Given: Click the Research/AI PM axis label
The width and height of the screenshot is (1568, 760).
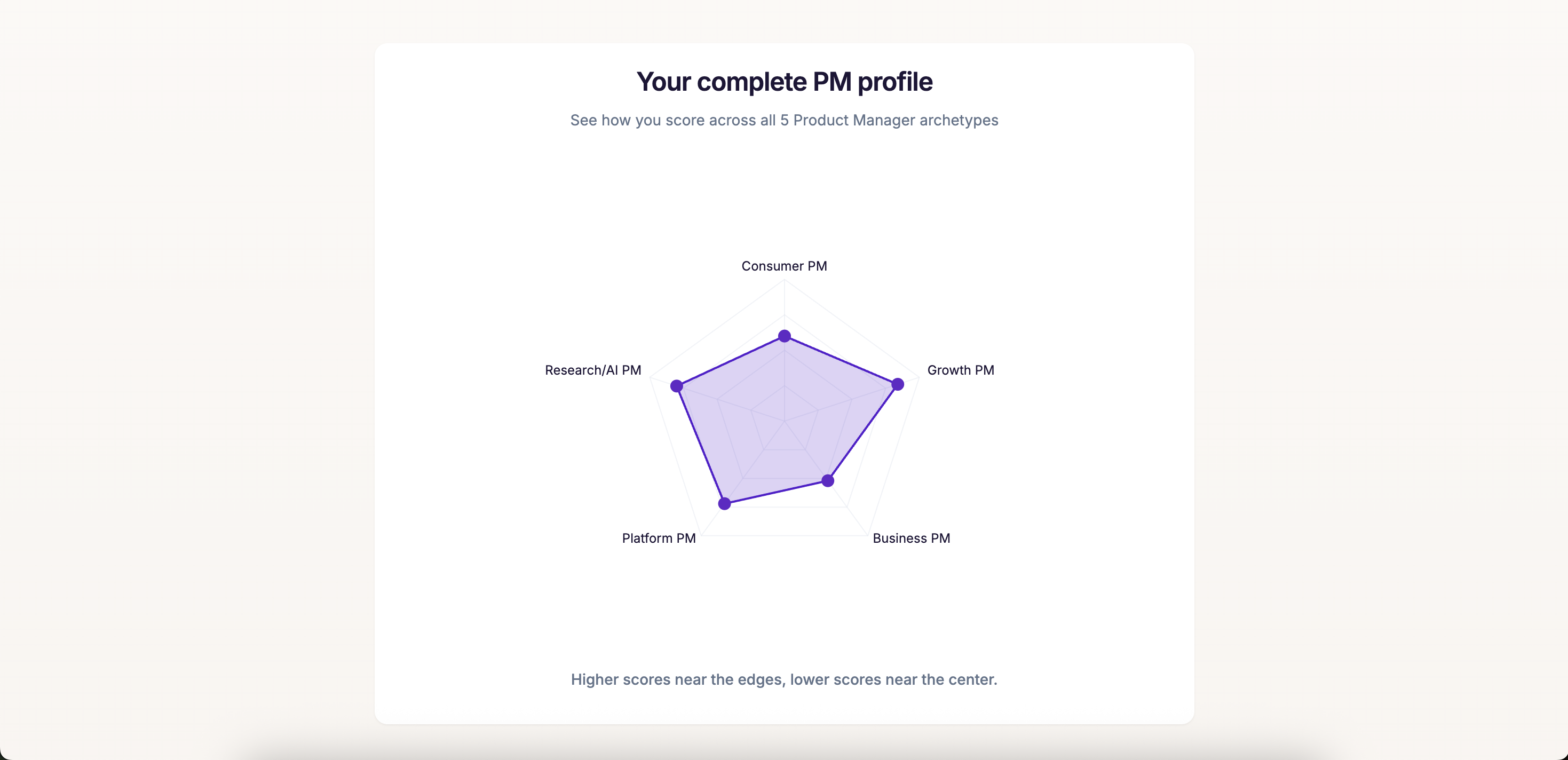Looking at the screenshot, I should coord(593,370).
